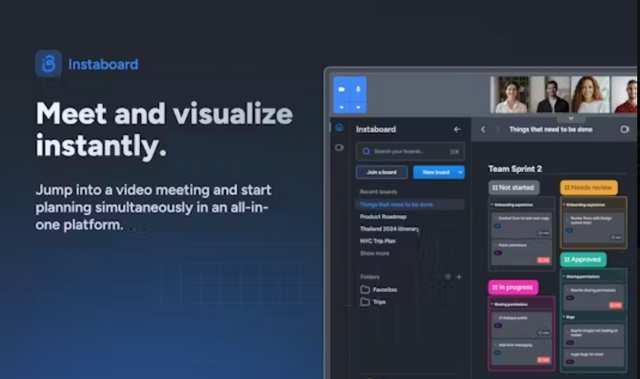Click the Search your boards field
This screenshot has width=640, height=379.
(410, 151)
